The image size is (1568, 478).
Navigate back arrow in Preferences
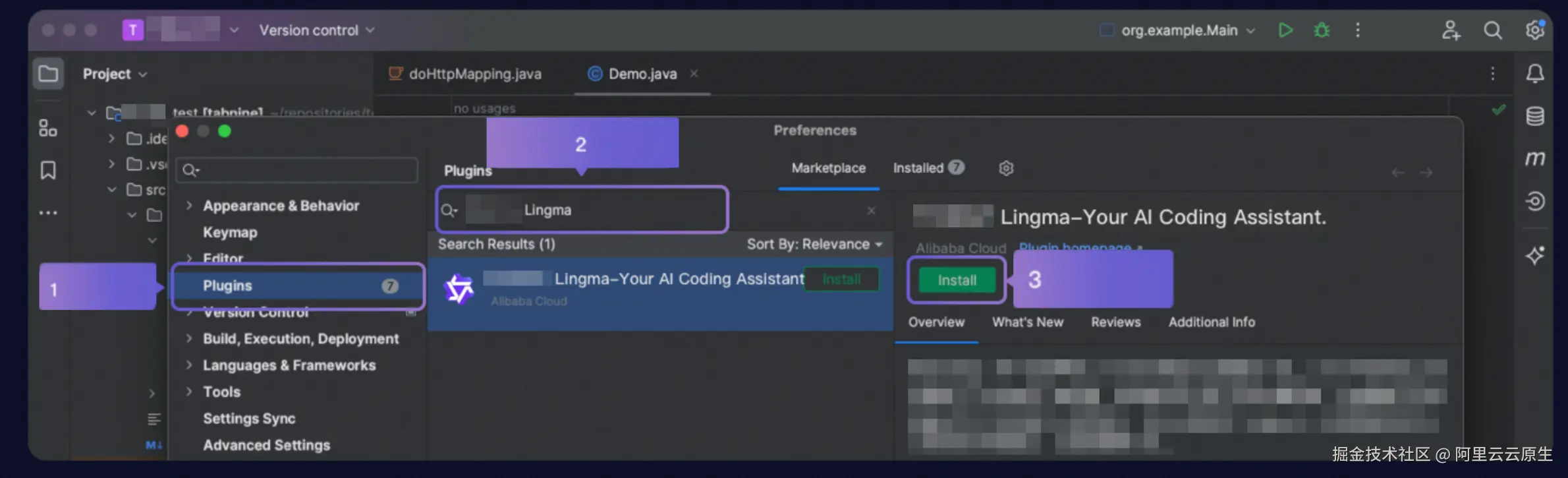pyautogui.click(x=1398, y=173)
